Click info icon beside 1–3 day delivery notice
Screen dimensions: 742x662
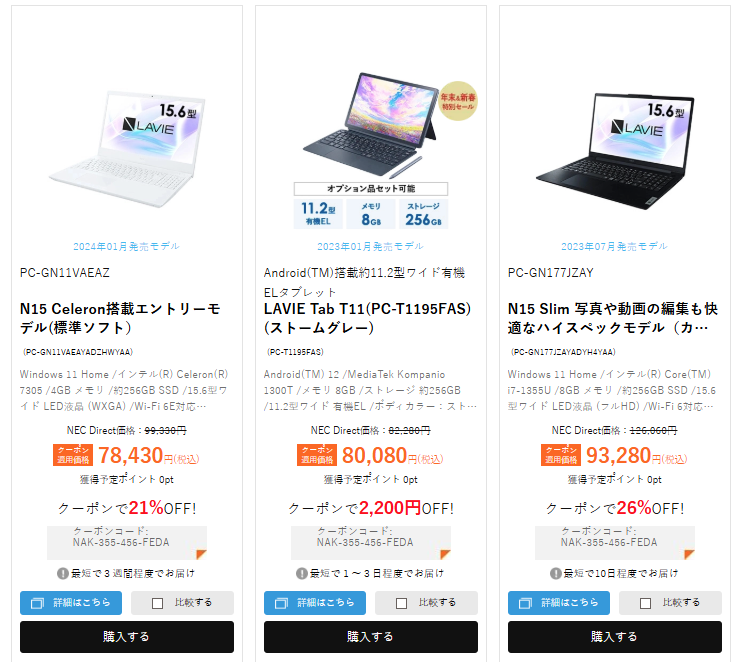[x=301, y=574]
